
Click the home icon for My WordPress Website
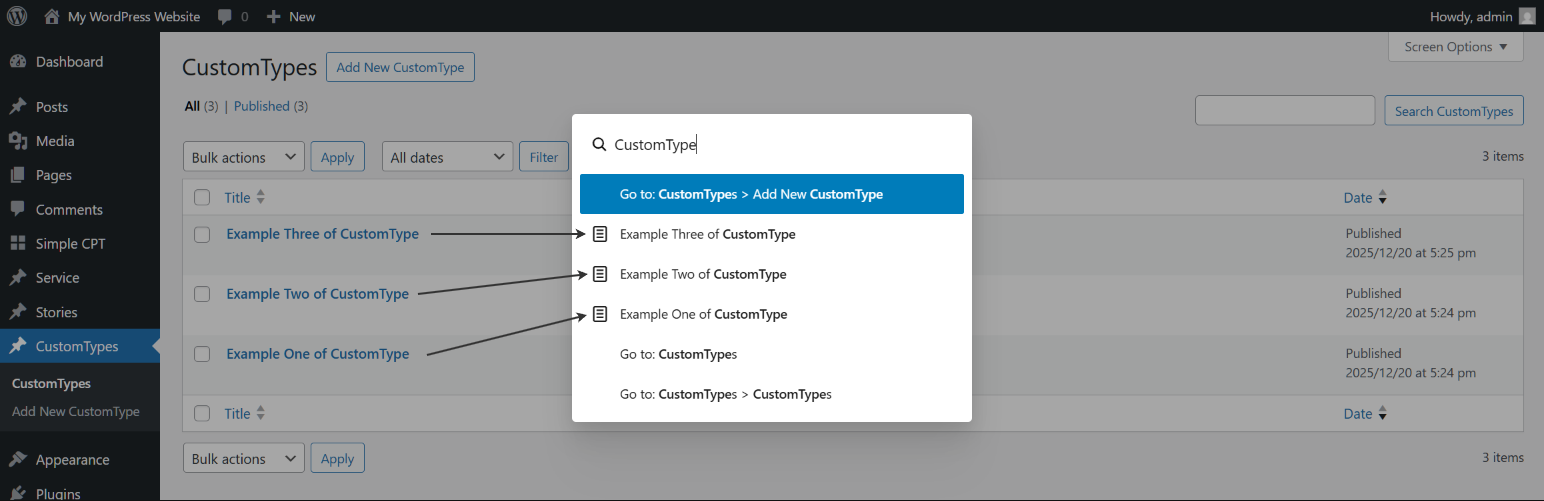click(52, 16)
